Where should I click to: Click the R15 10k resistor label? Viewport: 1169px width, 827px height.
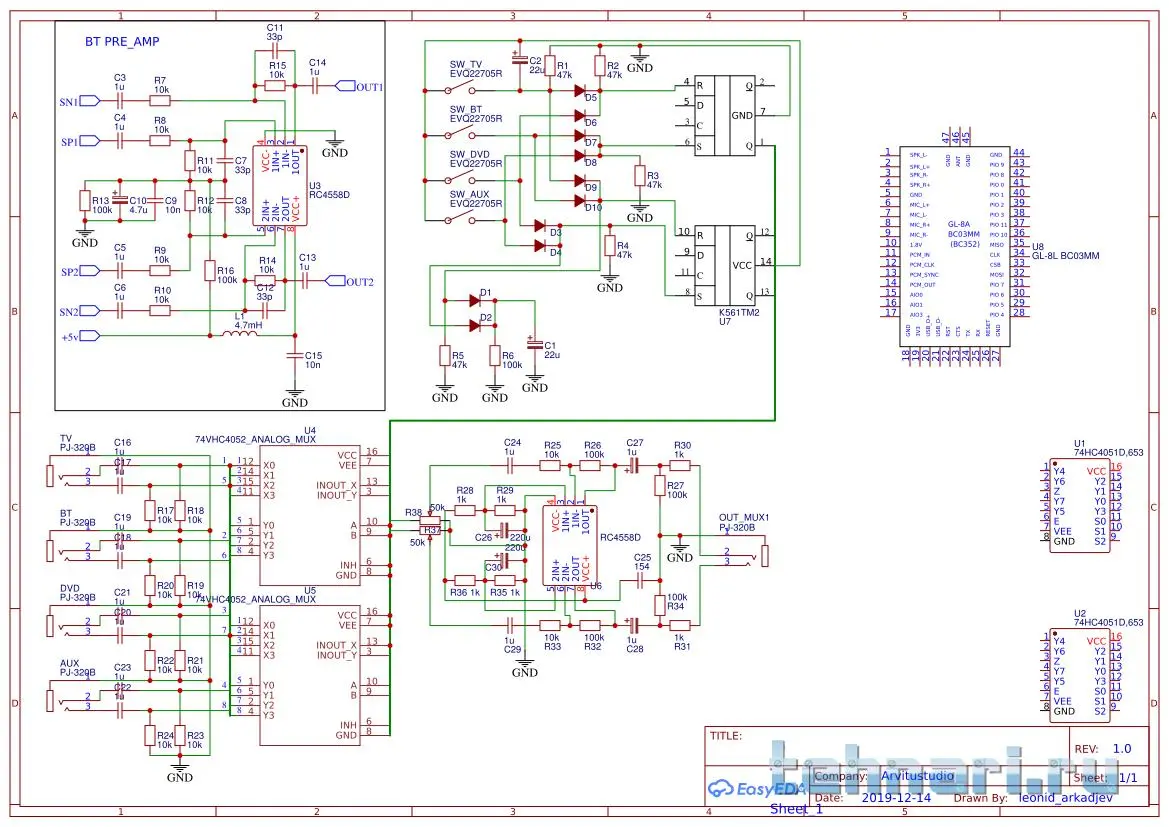click(x=277, y=70)
